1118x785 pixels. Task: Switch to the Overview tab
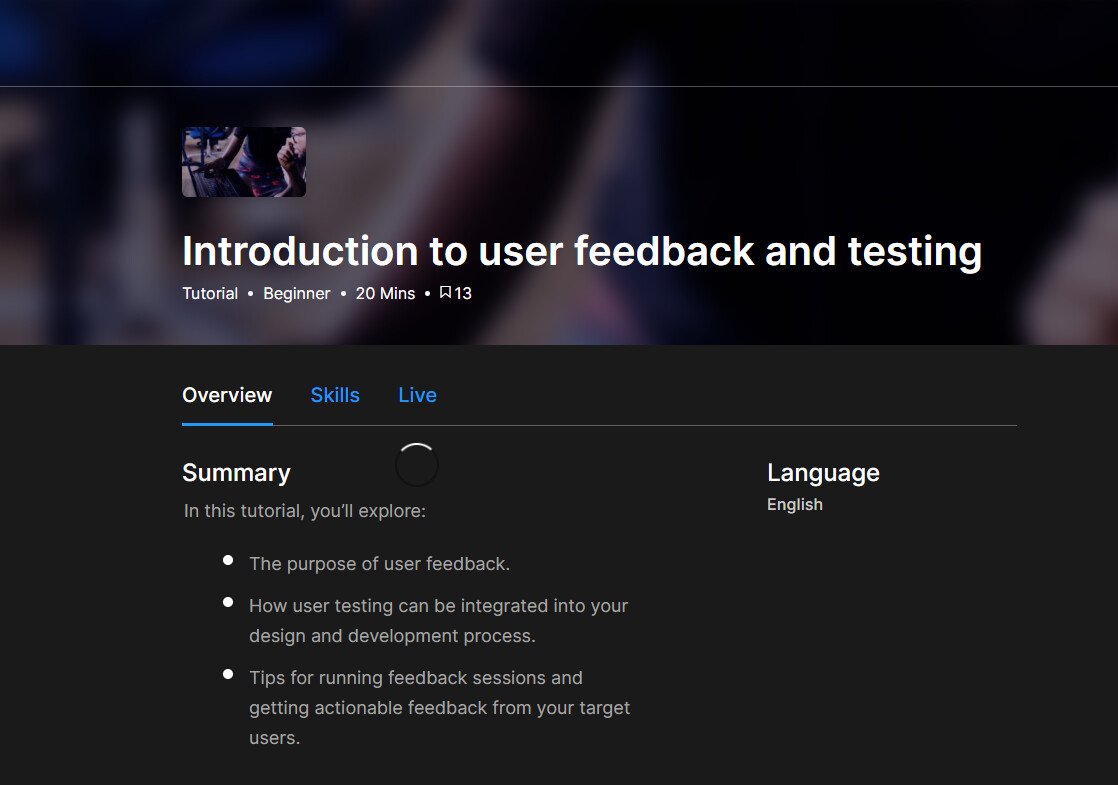(227, 395)
